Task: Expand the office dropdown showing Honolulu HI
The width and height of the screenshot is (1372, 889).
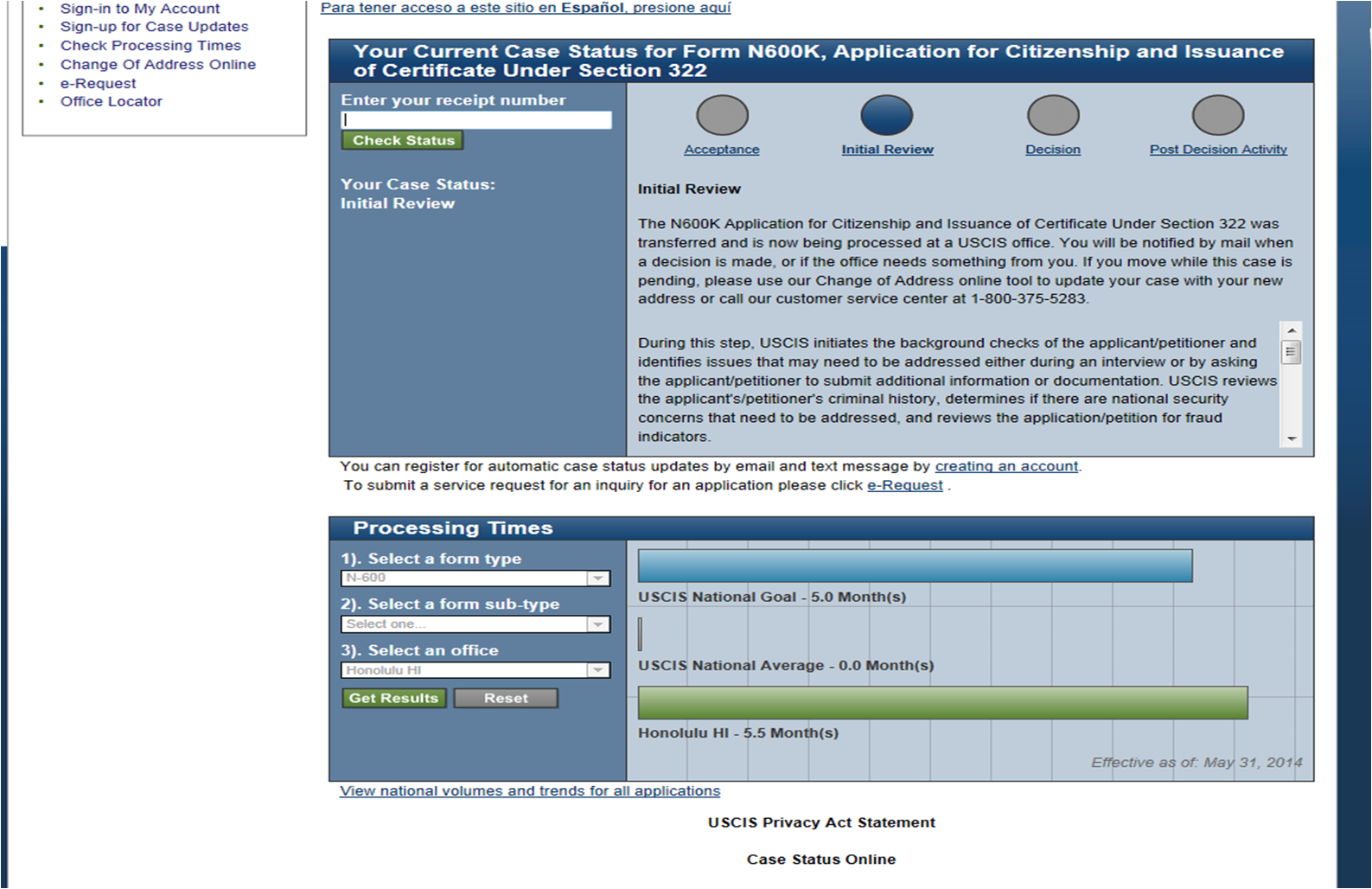Action: (x=475, y=670)
